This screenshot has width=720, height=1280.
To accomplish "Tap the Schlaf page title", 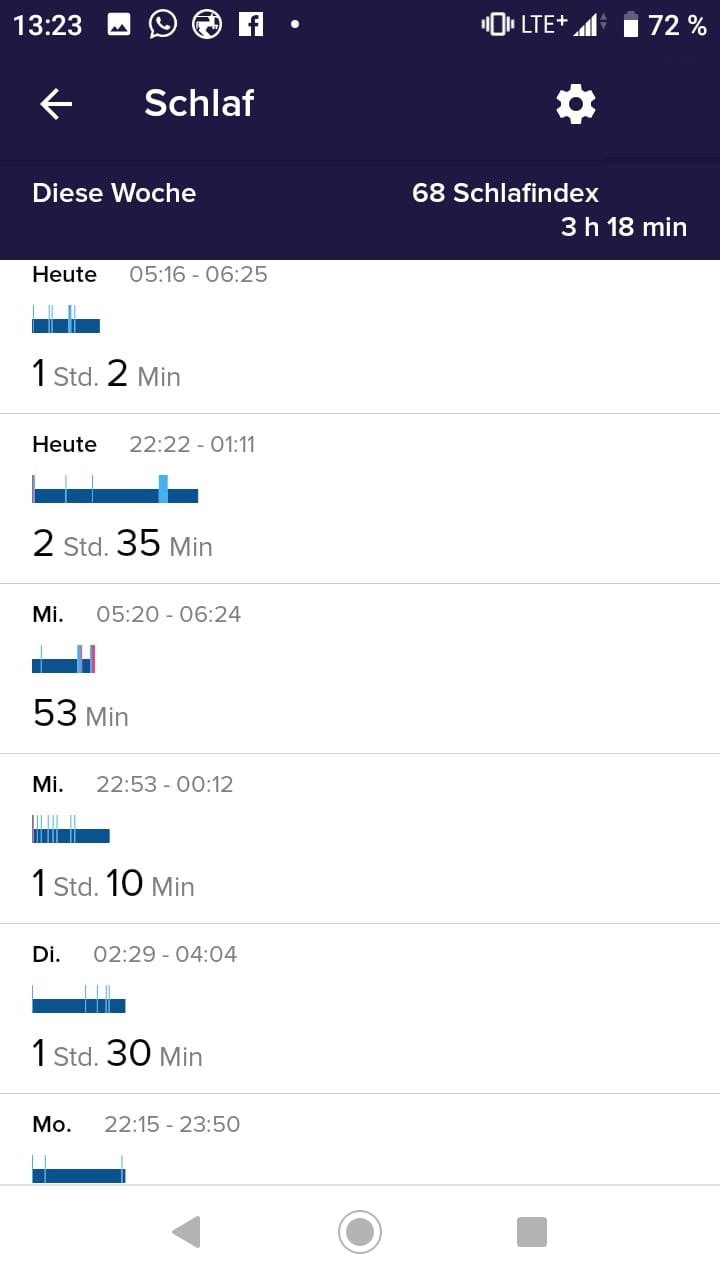I will (x=199, y=103).
